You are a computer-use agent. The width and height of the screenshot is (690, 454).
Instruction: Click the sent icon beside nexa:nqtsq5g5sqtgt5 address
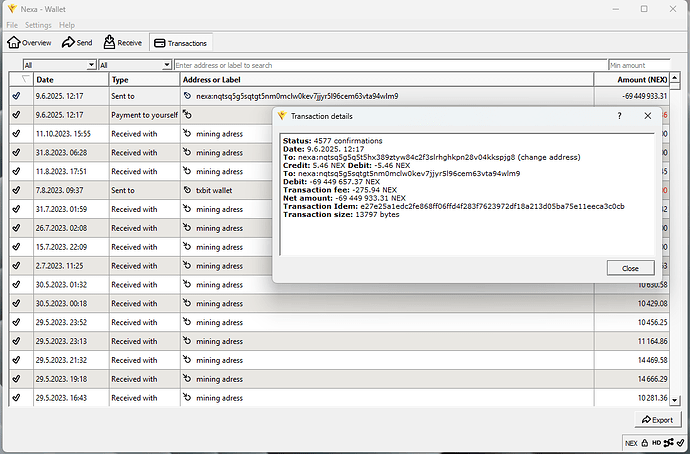[187, 95]
